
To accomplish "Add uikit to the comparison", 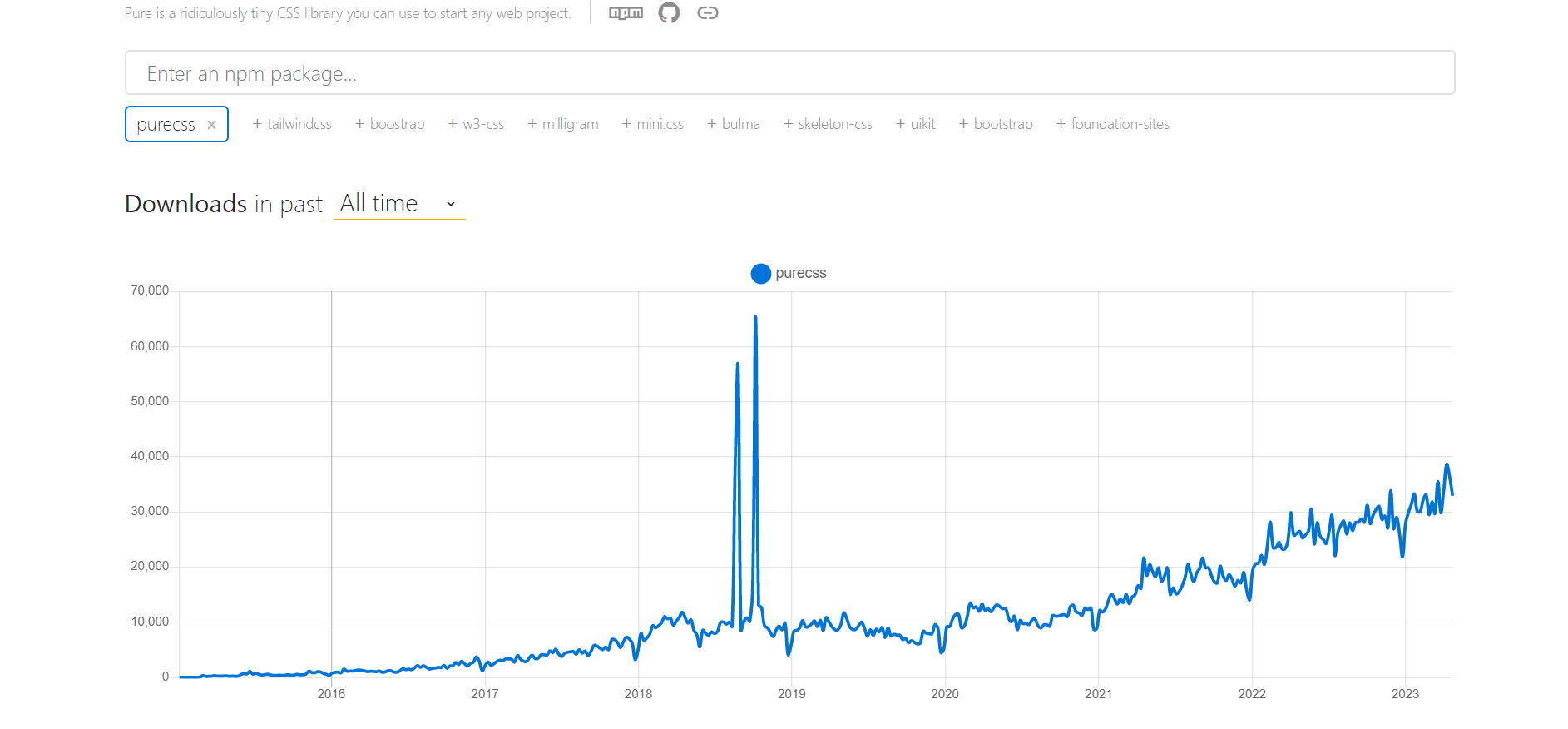I will (x=916, y=124).
